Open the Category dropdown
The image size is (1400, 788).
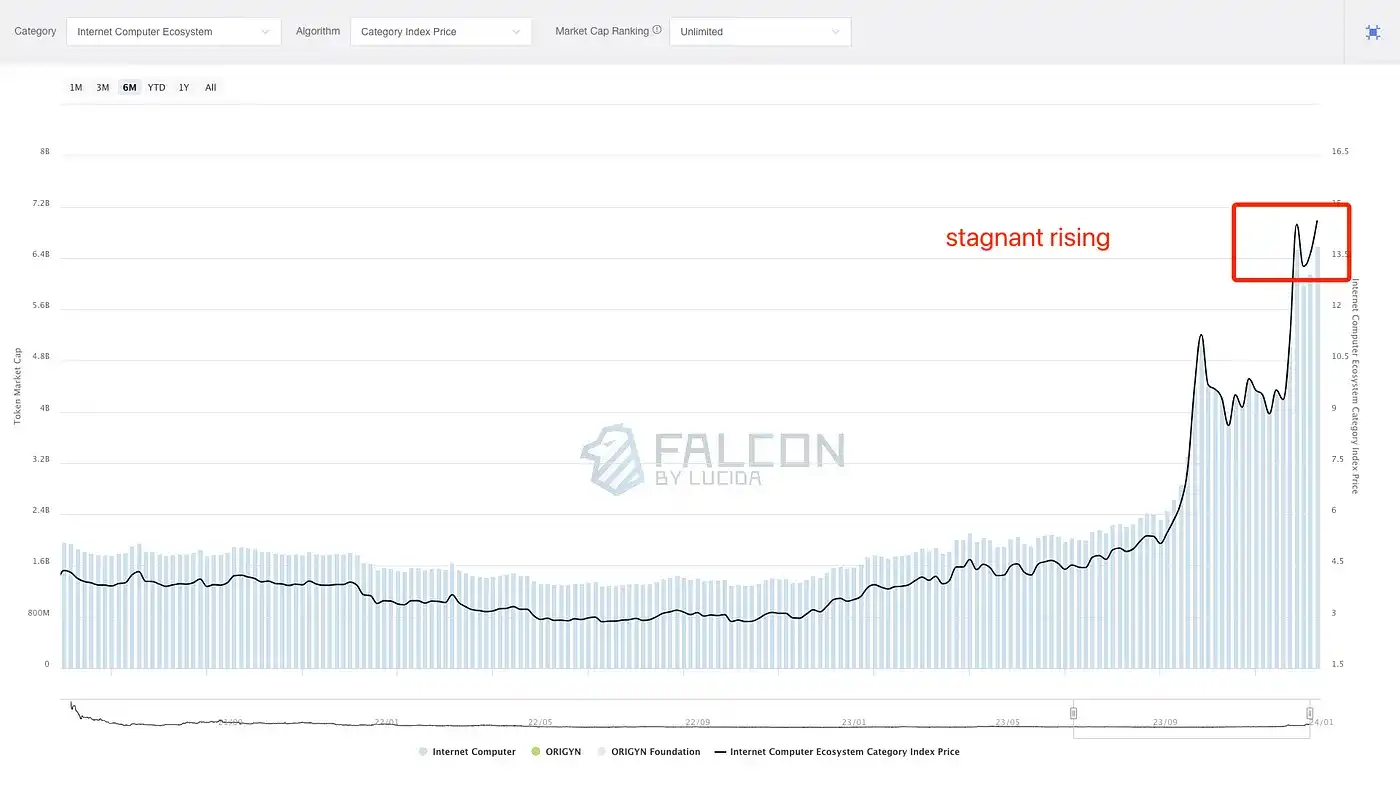click(173, 32)
